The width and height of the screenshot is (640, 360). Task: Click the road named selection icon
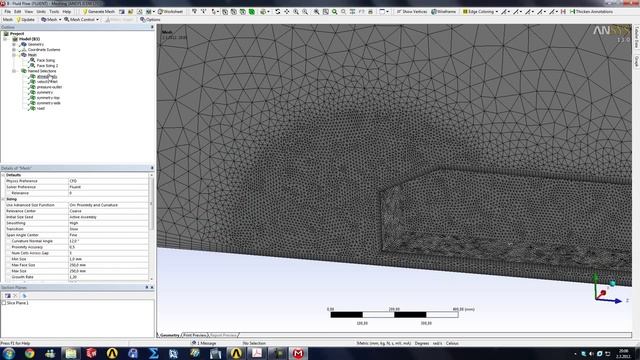(32, 108)
